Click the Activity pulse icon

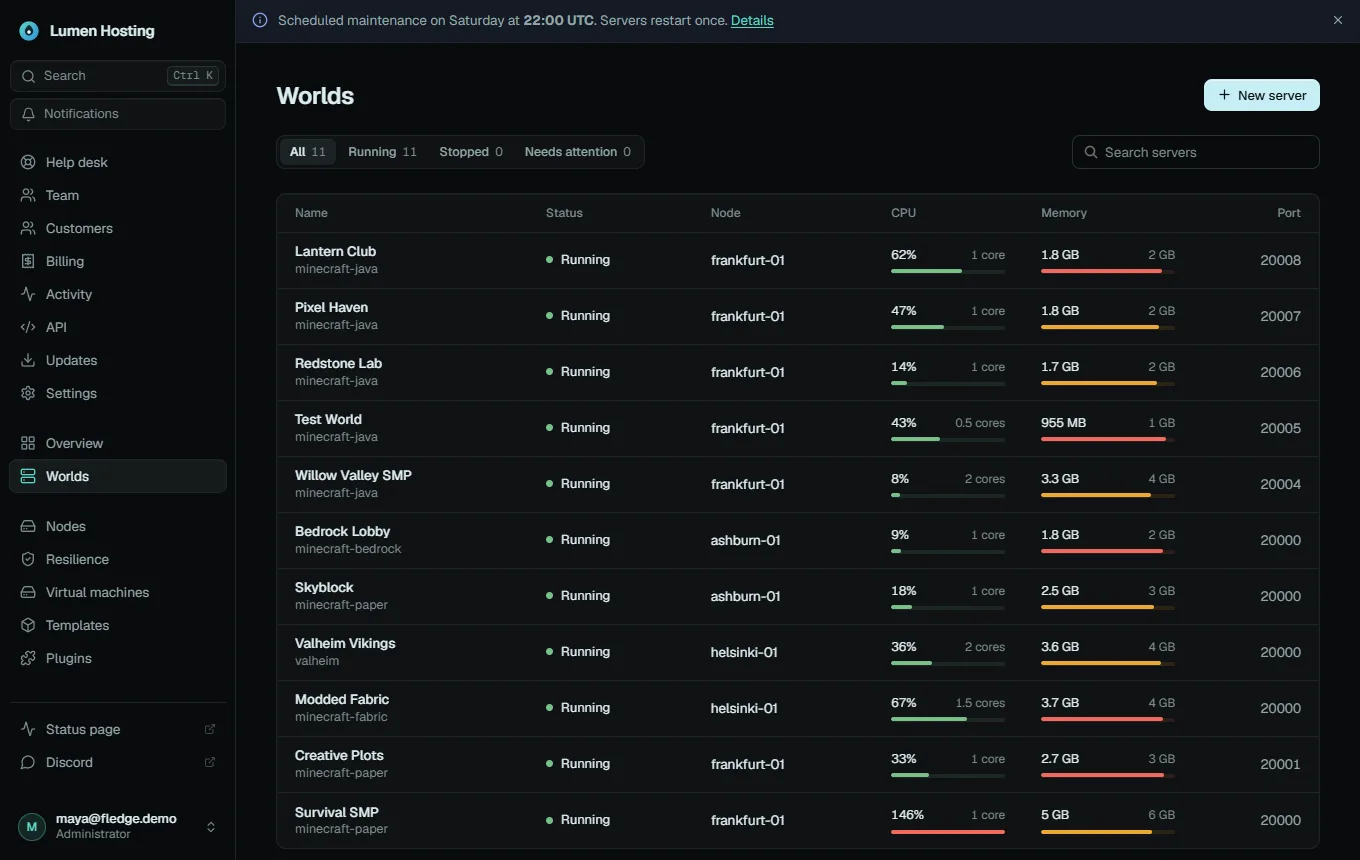28,294
